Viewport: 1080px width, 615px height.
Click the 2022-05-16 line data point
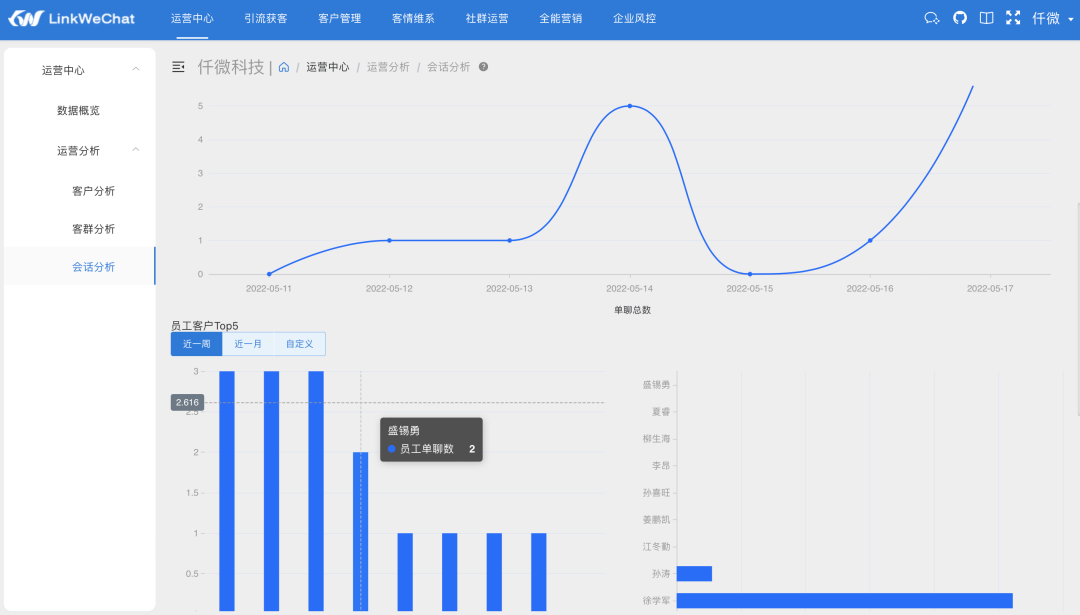pos(870,240)
